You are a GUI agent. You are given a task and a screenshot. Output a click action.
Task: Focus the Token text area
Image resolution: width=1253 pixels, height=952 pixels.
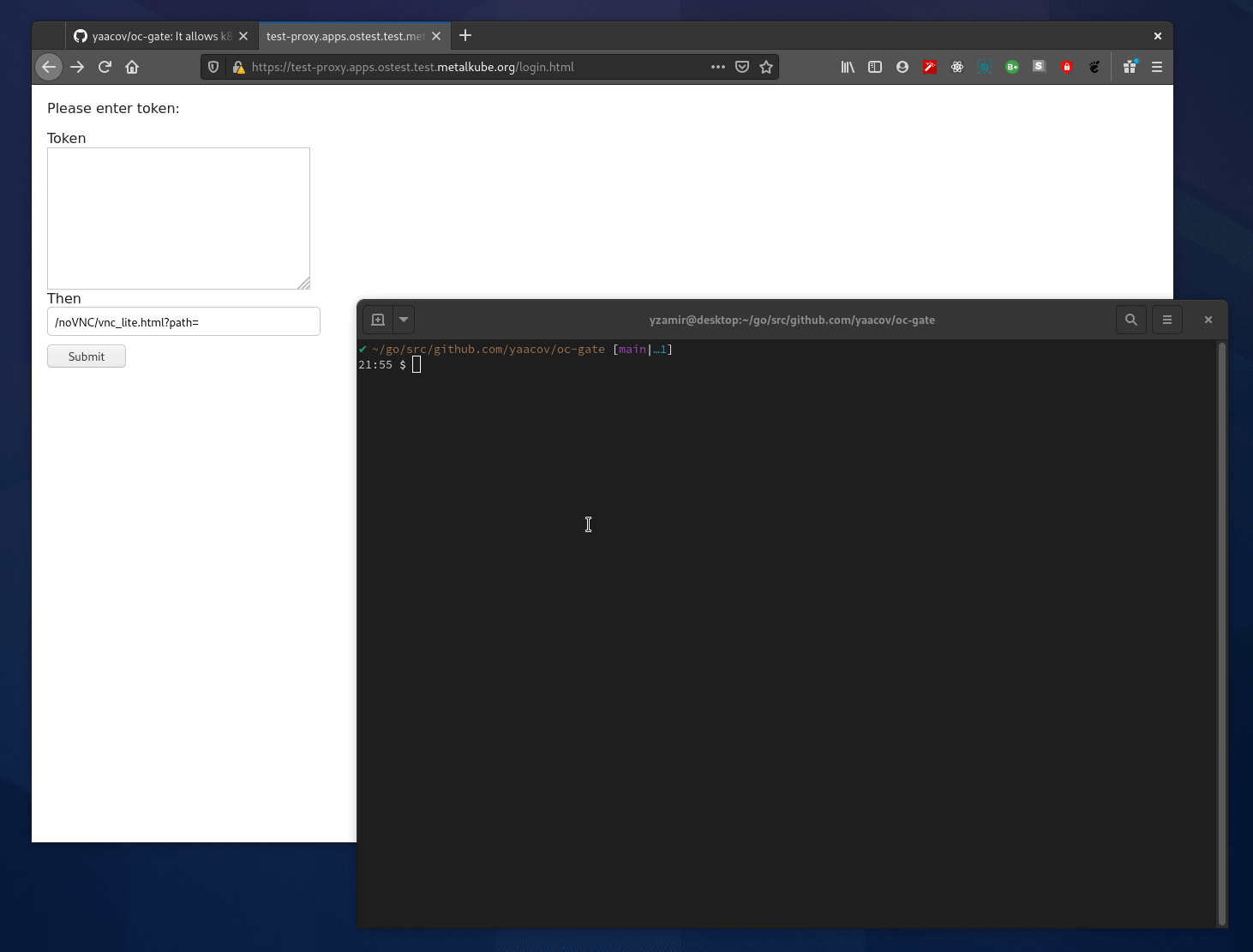[178, 219]
